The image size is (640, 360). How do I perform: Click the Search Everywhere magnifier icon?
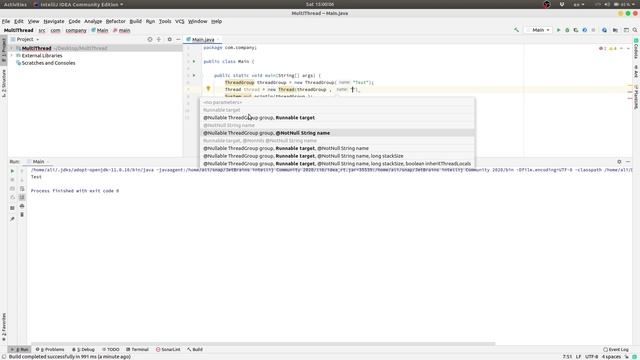pos(635,30)
